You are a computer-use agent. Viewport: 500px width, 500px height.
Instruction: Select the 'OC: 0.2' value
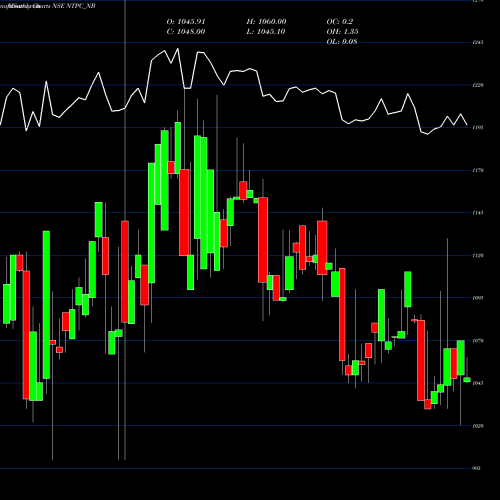coord(339,22)
